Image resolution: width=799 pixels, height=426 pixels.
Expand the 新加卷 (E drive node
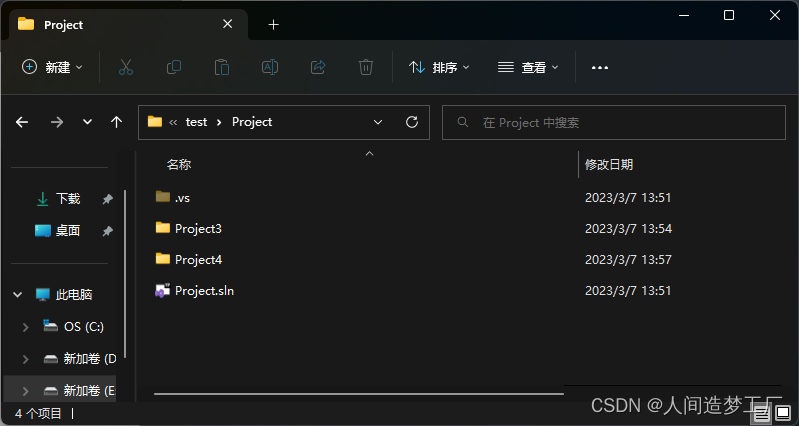[25, 391]
